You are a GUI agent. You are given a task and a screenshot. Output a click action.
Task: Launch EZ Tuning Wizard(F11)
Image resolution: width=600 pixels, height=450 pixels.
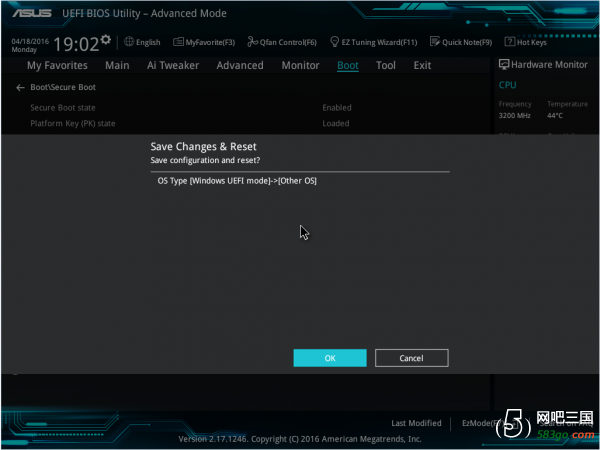click(373, 42)
